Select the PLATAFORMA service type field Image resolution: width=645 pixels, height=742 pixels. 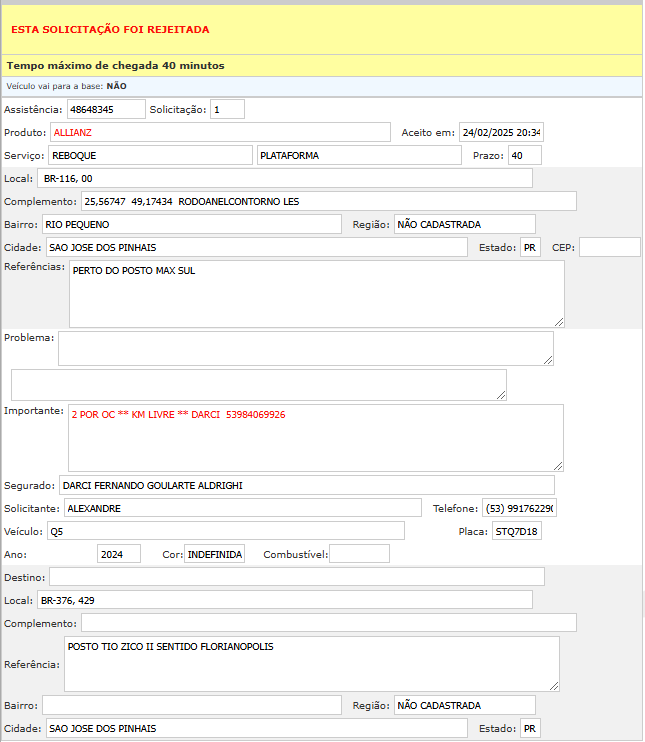[360, 155]
